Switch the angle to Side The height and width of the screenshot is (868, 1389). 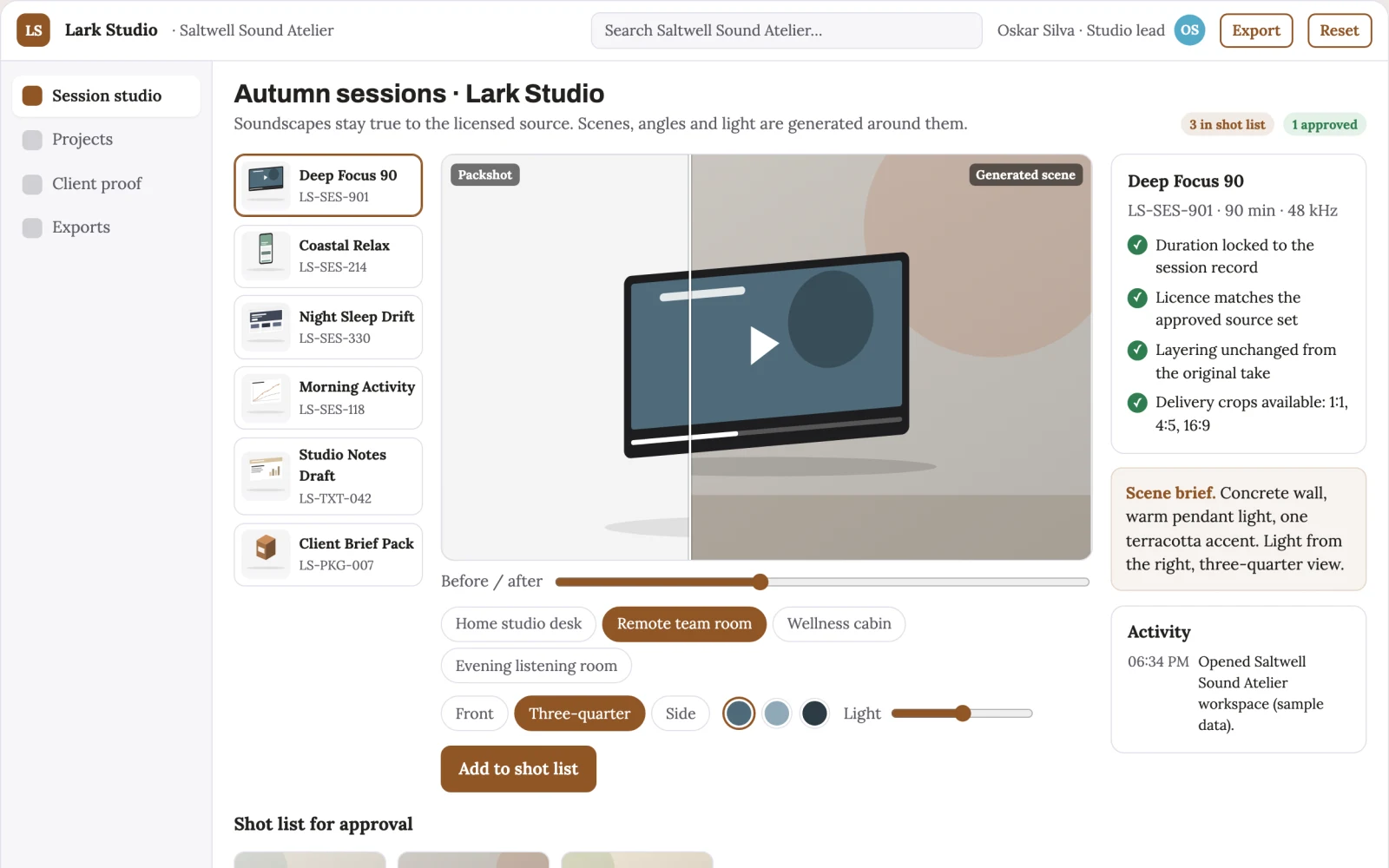(x=681, y=713)
